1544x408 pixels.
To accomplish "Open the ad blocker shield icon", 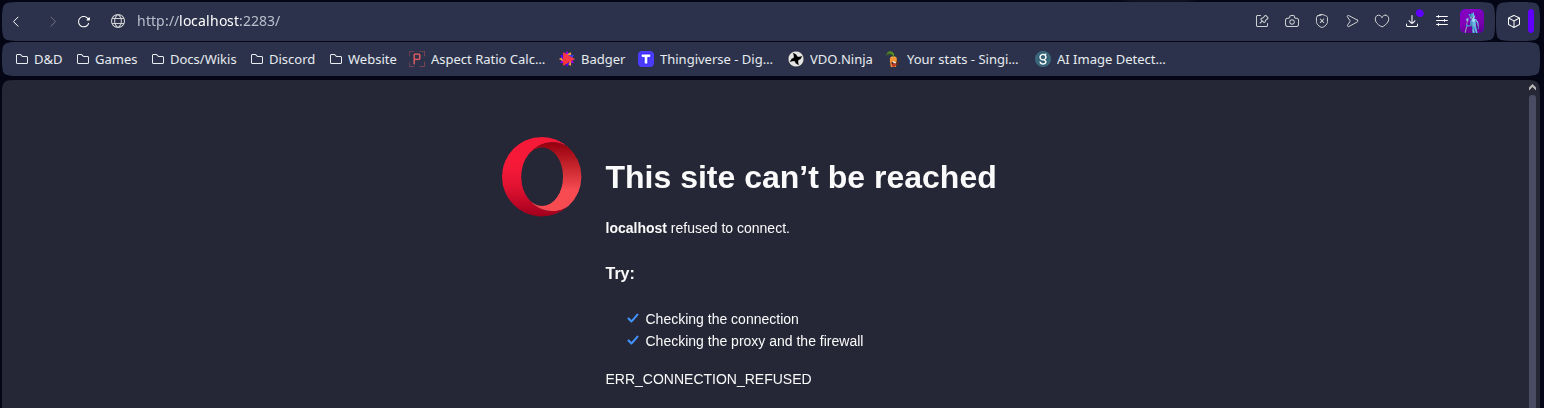I will coord(1322,21).
